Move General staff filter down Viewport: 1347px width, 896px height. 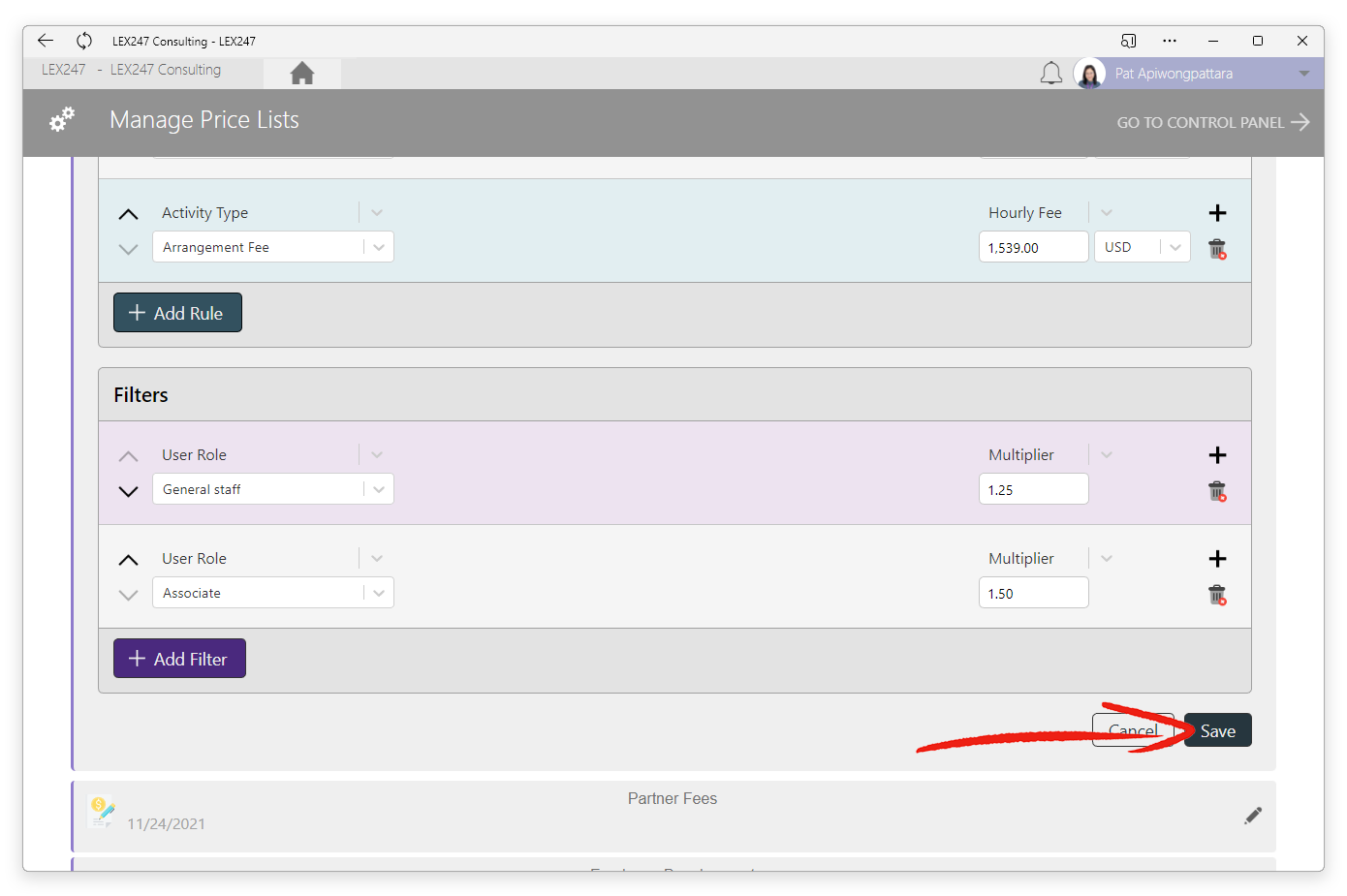pos(128,491)
